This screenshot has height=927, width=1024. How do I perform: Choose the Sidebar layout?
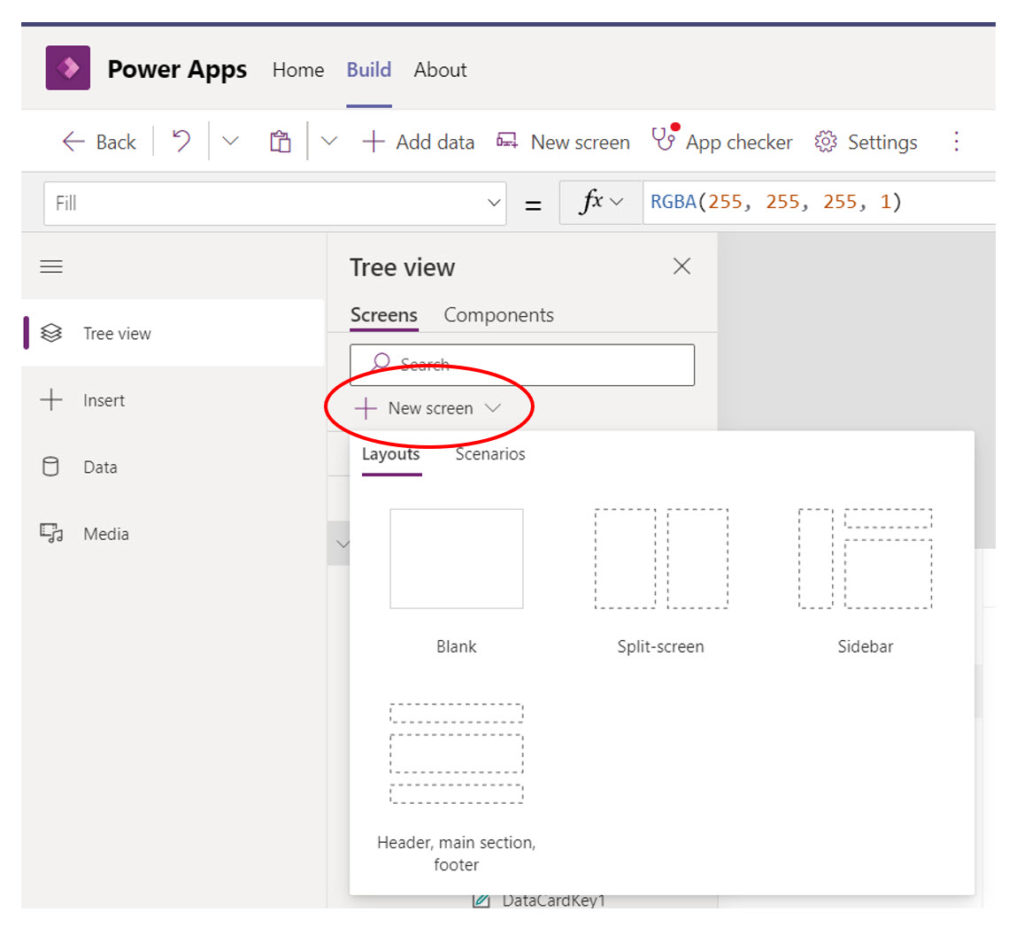pyautogui.click(x=865, y=558)
